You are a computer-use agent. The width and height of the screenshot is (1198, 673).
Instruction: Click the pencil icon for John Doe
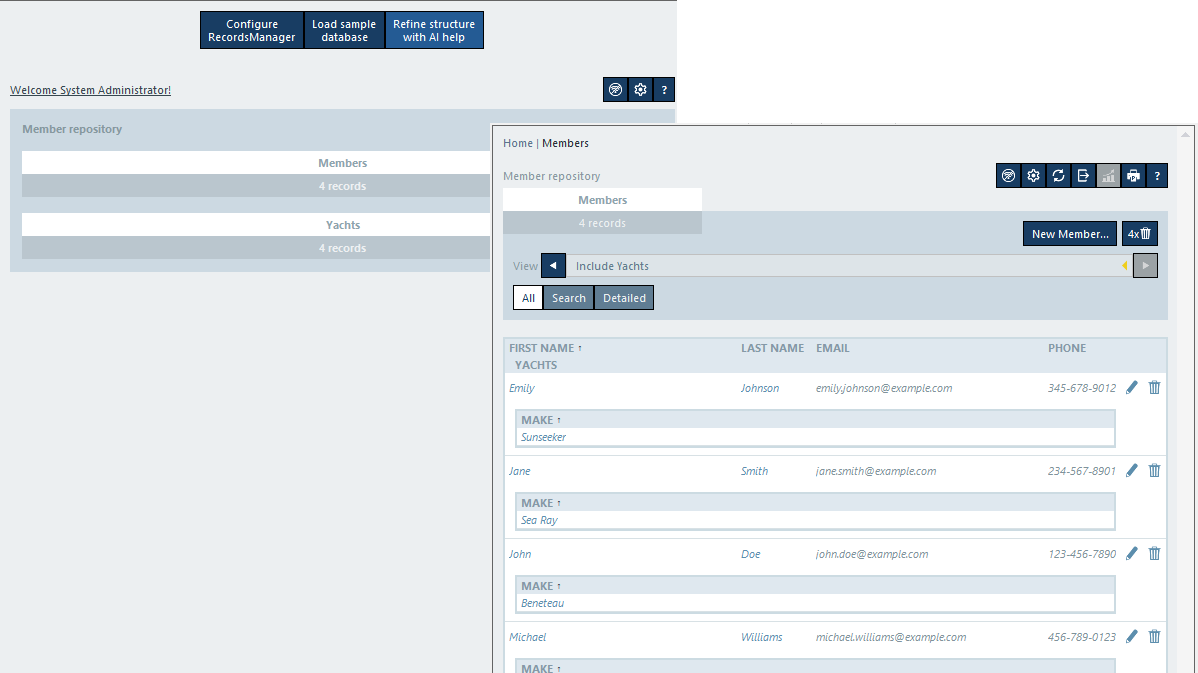[1131, 554]
